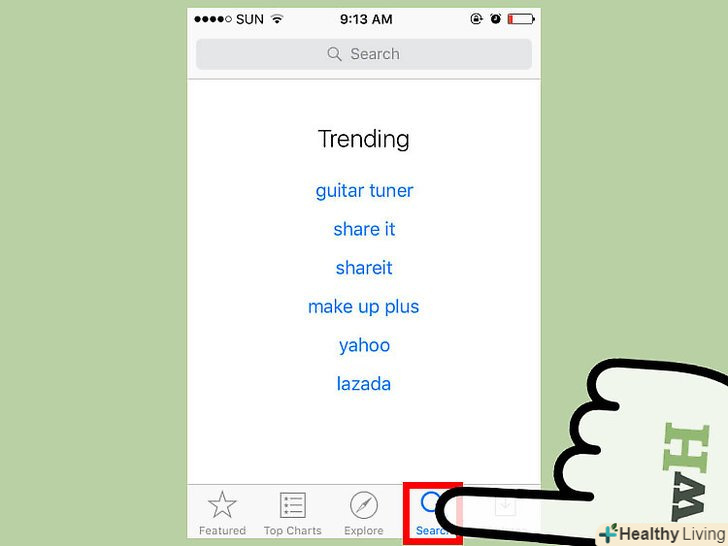Screen dimensions: 728x546
Task: Tap the rotation lock status icon
Action: 476,19
